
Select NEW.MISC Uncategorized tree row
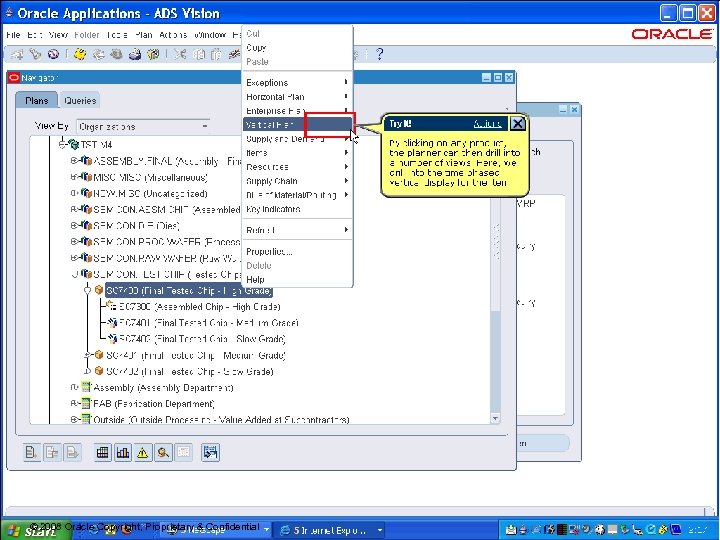click(150, 193)
